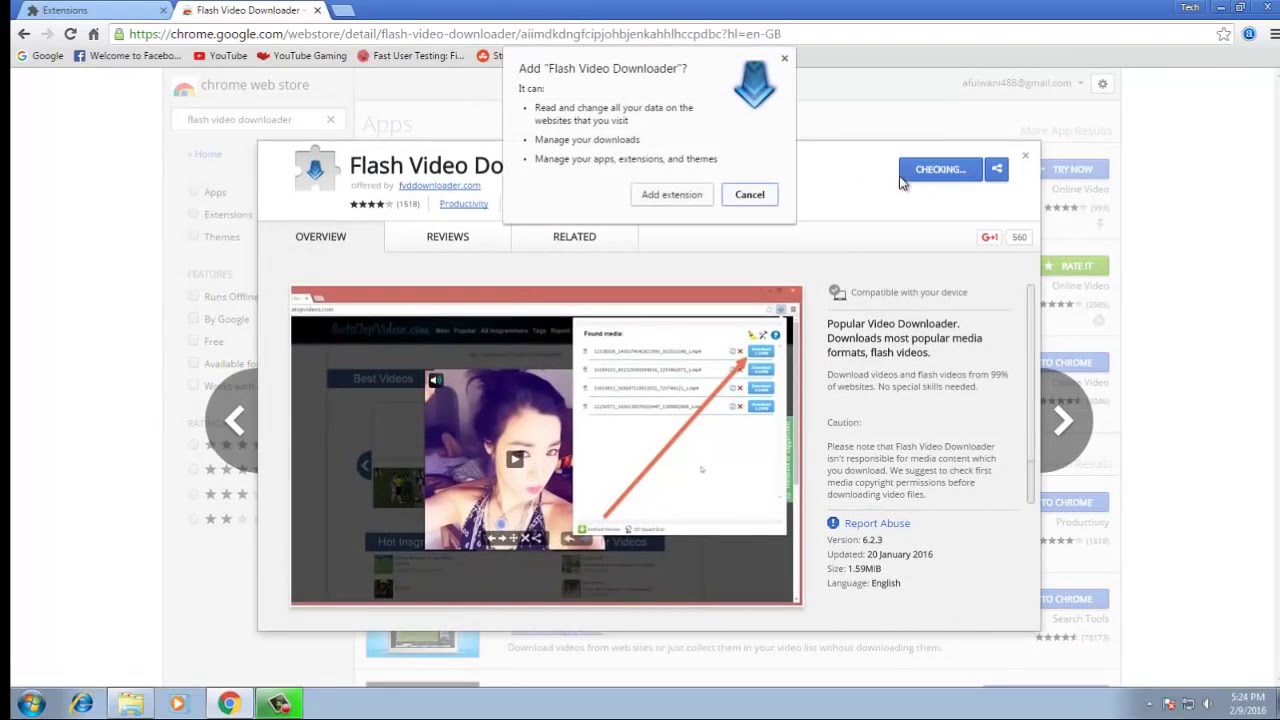Click the Checking... install button
The width and height of the screenshot is (1280, 720).
pos(941,169)
